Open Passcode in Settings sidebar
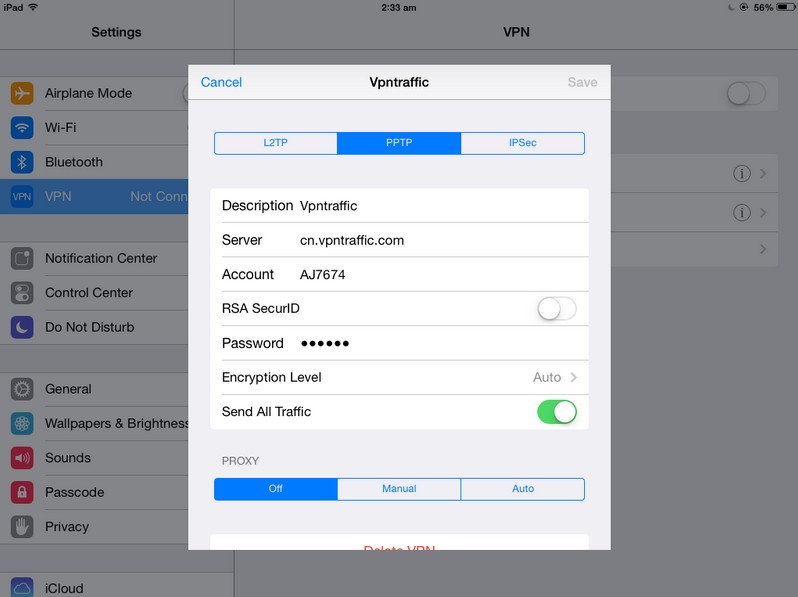 click(94, 492)
